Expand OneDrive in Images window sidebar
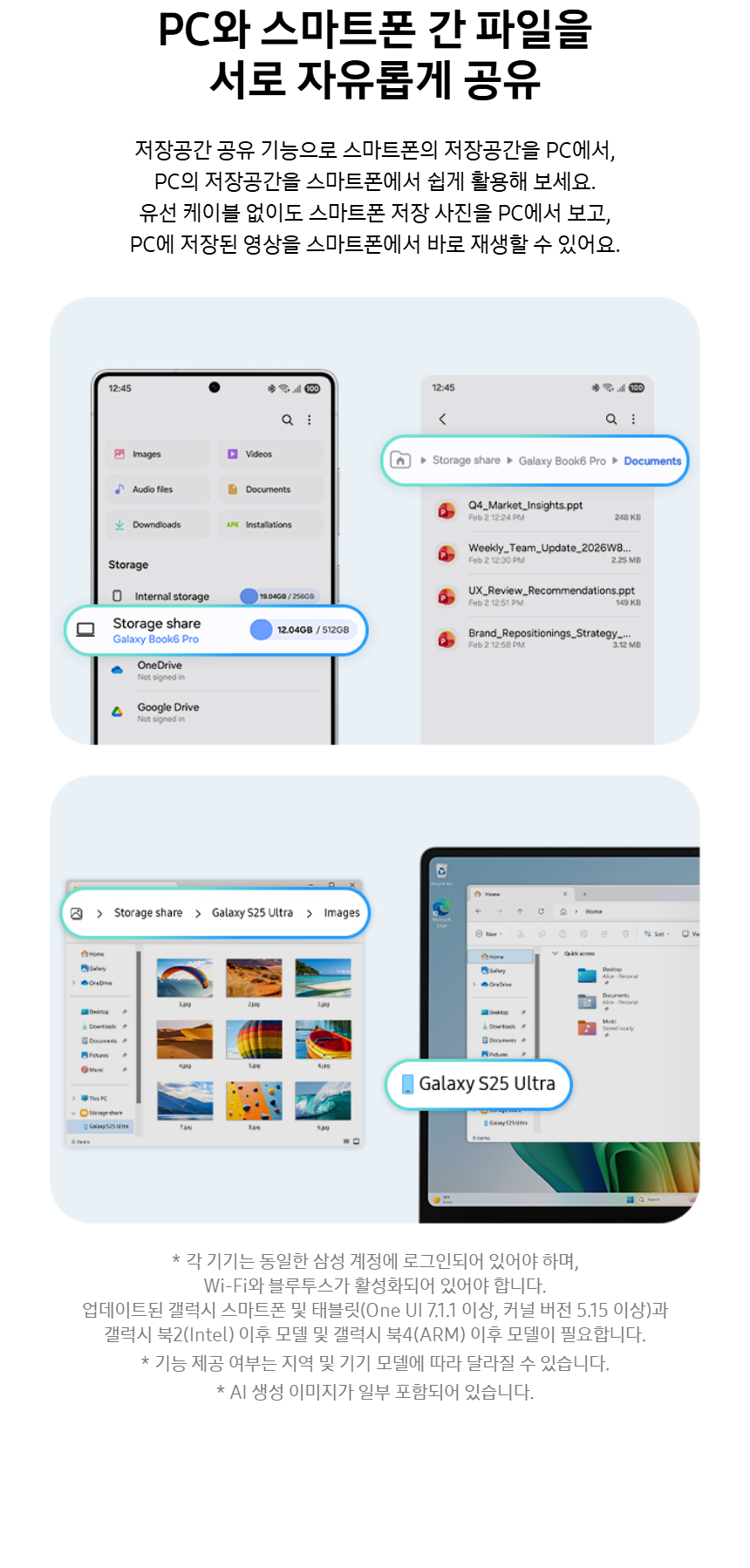The width and height of the screenshot is (750, 1568). [74, 983]
